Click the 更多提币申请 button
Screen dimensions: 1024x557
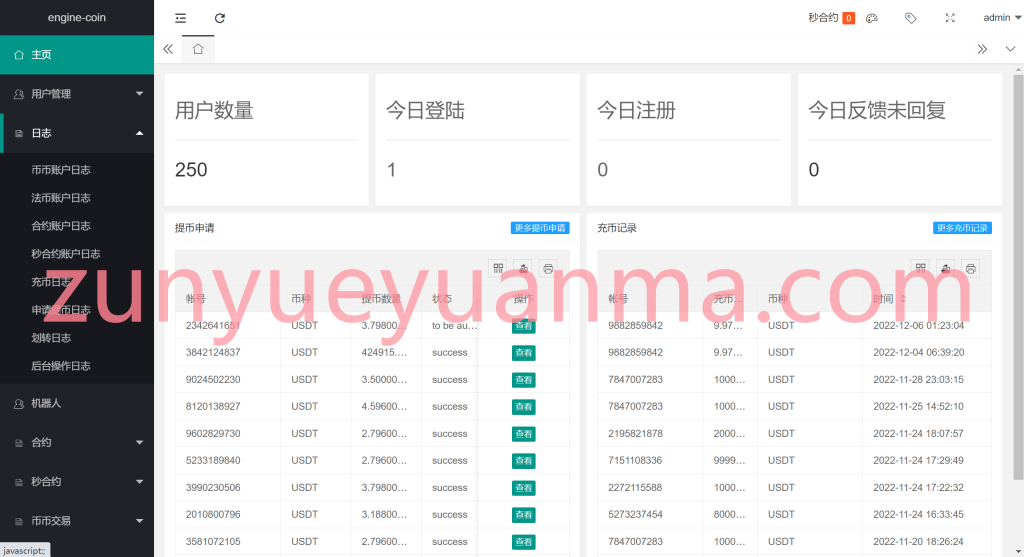coord(540,228)
